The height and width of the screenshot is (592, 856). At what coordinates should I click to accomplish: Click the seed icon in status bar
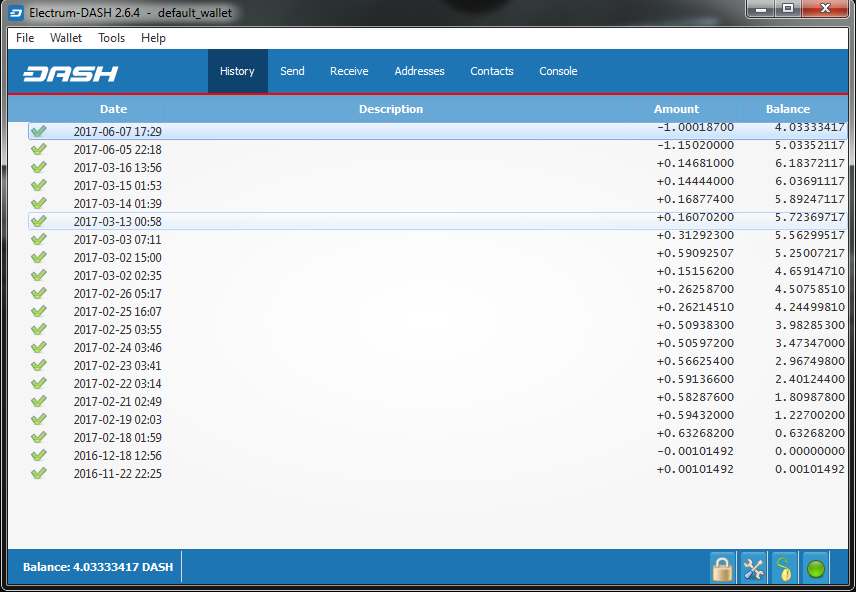784,569
